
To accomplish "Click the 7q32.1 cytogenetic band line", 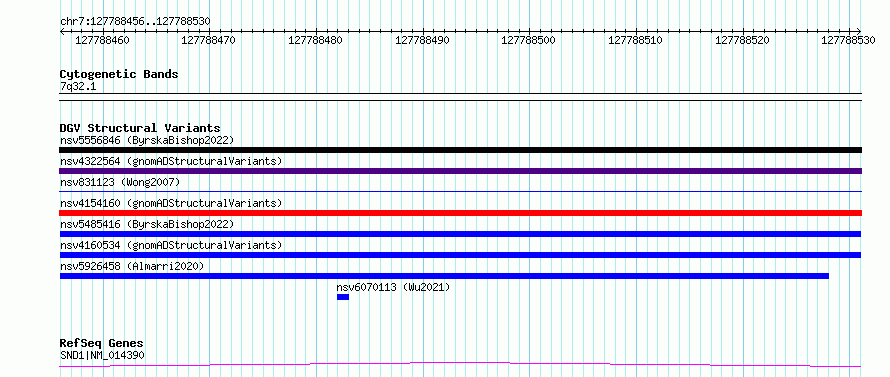I will [x=460, y=97].
